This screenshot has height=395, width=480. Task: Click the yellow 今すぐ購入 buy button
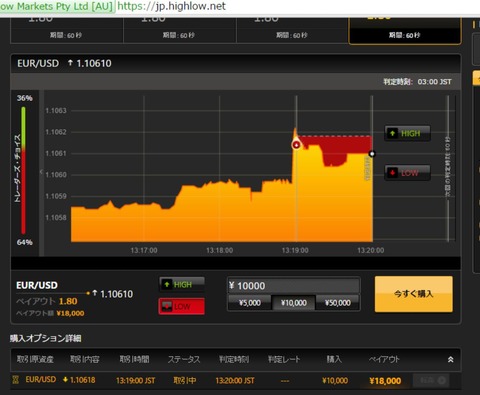click(414, 294)
